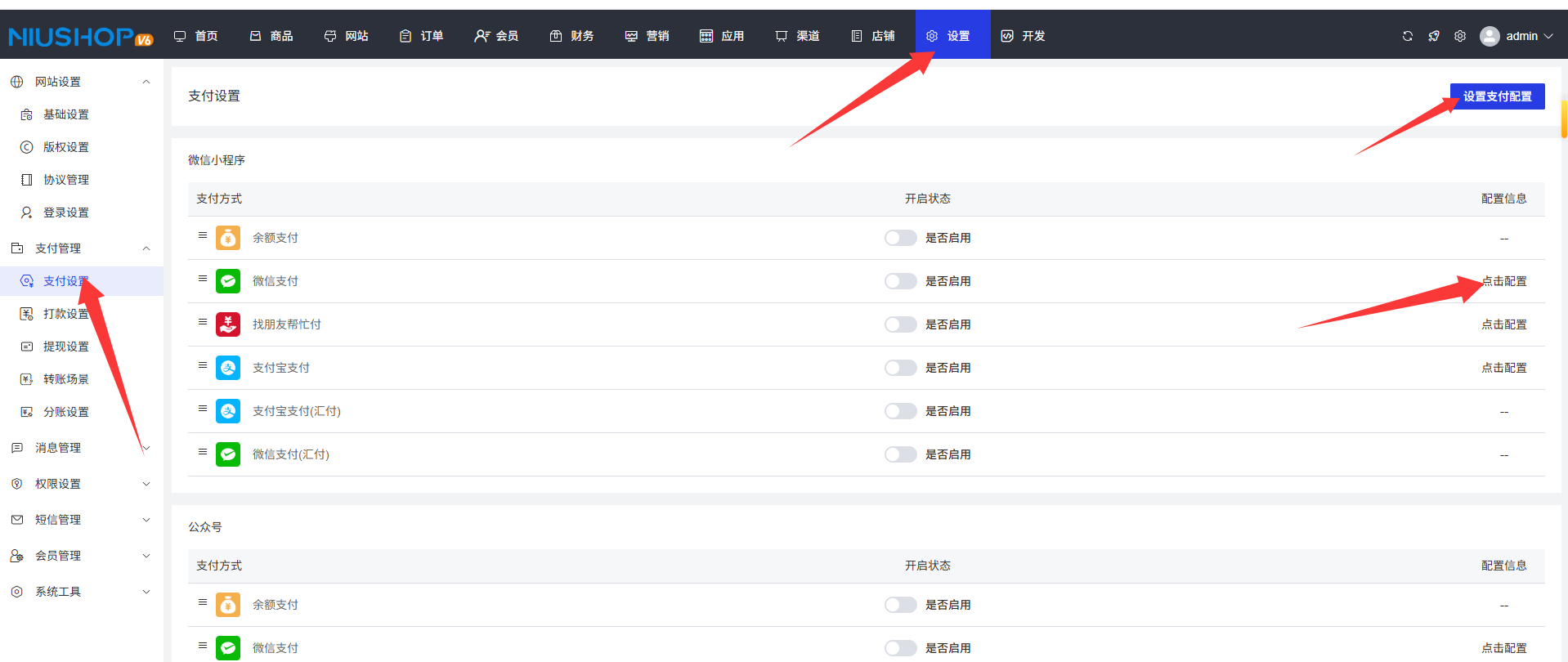The image size is (1568, 662).
Task: Enable 支付宝支付(汇付) switch
Action: point(900,411)
